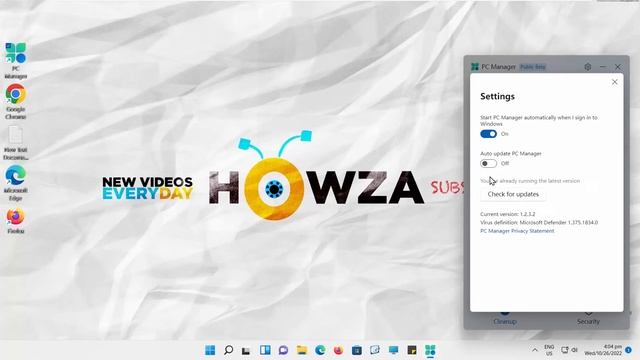Select the Google Chrome desktop shortcut
The height and width of the screenshot is (360, 640).
click(x=16, y=102)
